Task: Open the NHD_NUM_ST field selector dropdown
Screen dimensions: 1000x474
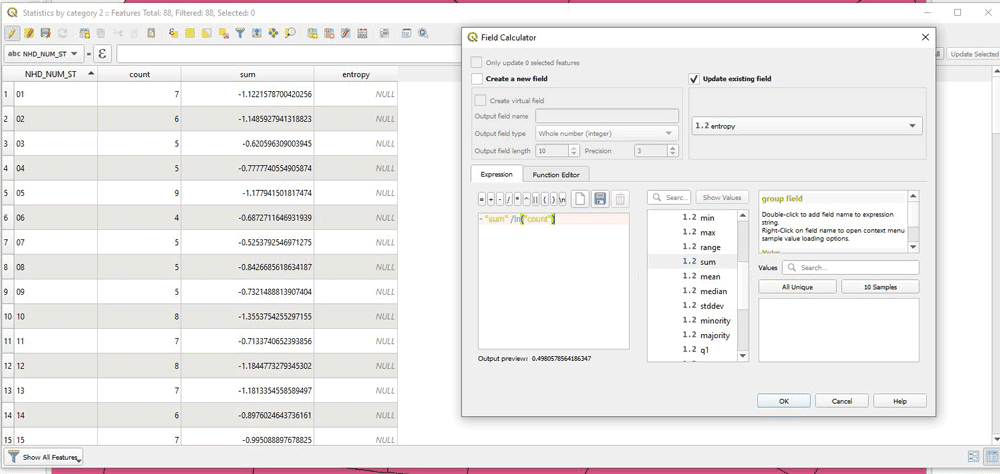Action: coord(44,54)
